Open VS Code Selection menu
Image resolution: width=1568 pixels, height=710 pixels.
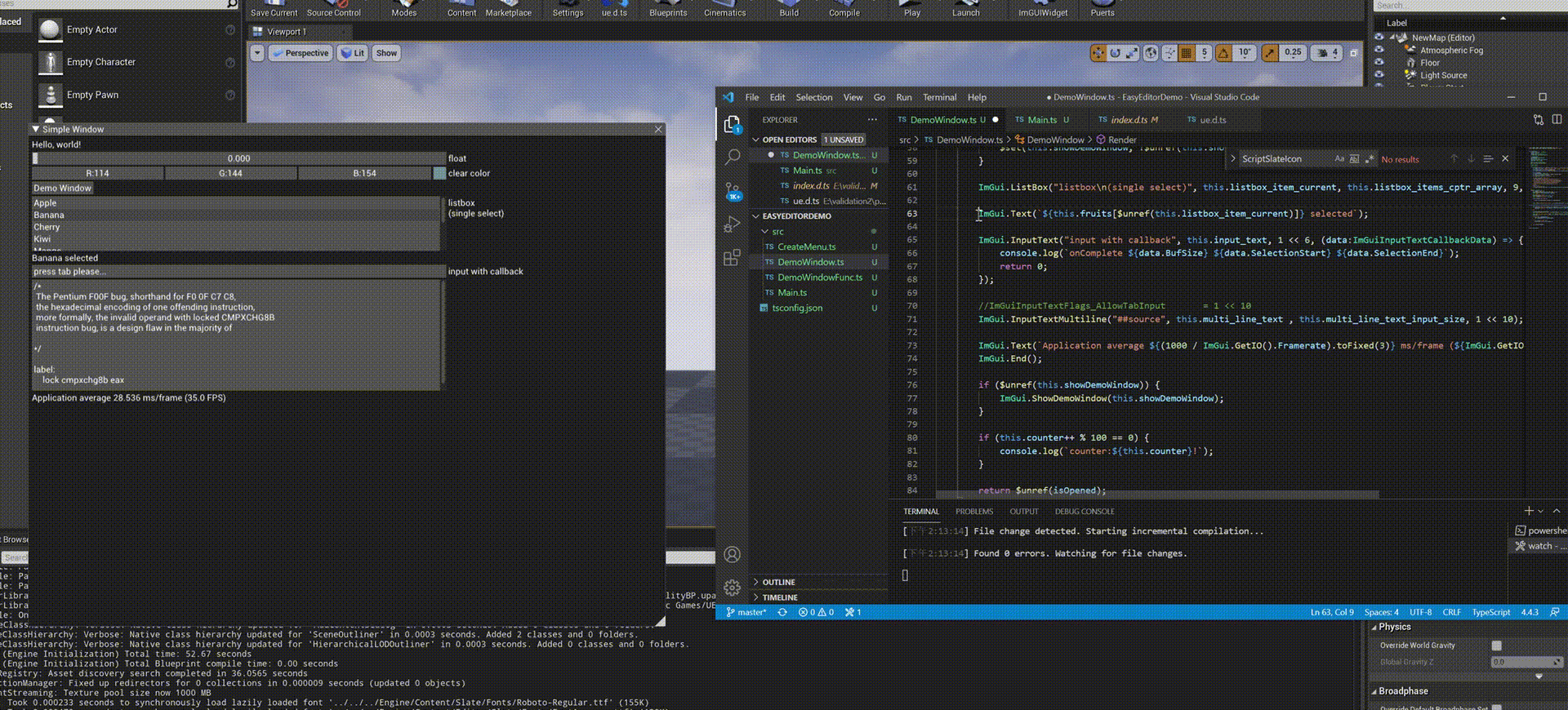click(814, 97)
